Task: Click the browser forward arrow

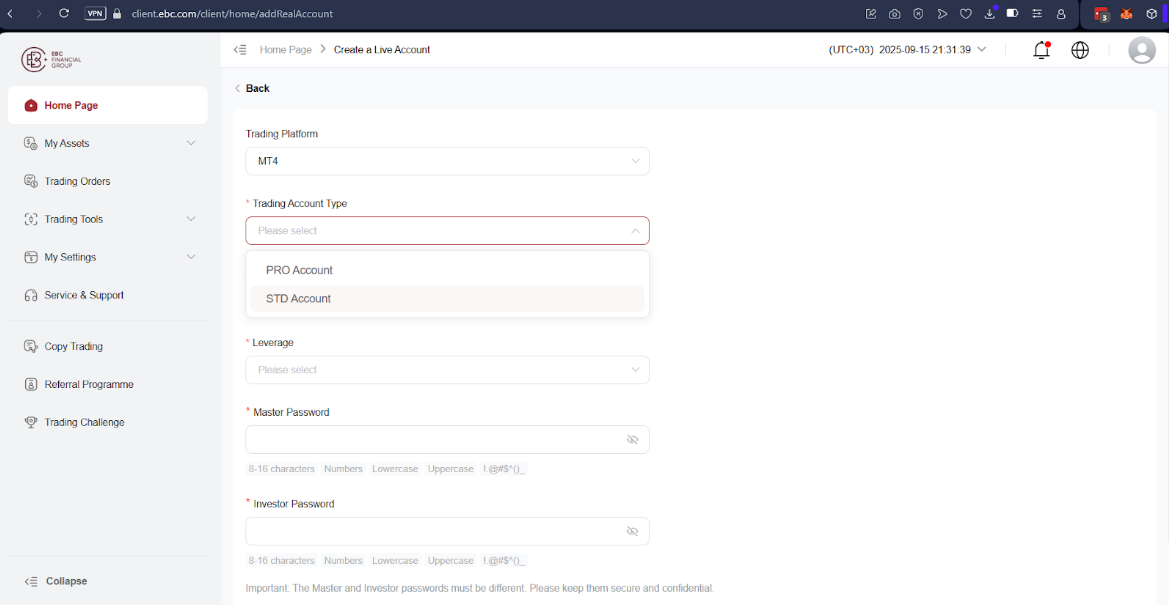Action: pyautogui.click(x=39, y=13)
